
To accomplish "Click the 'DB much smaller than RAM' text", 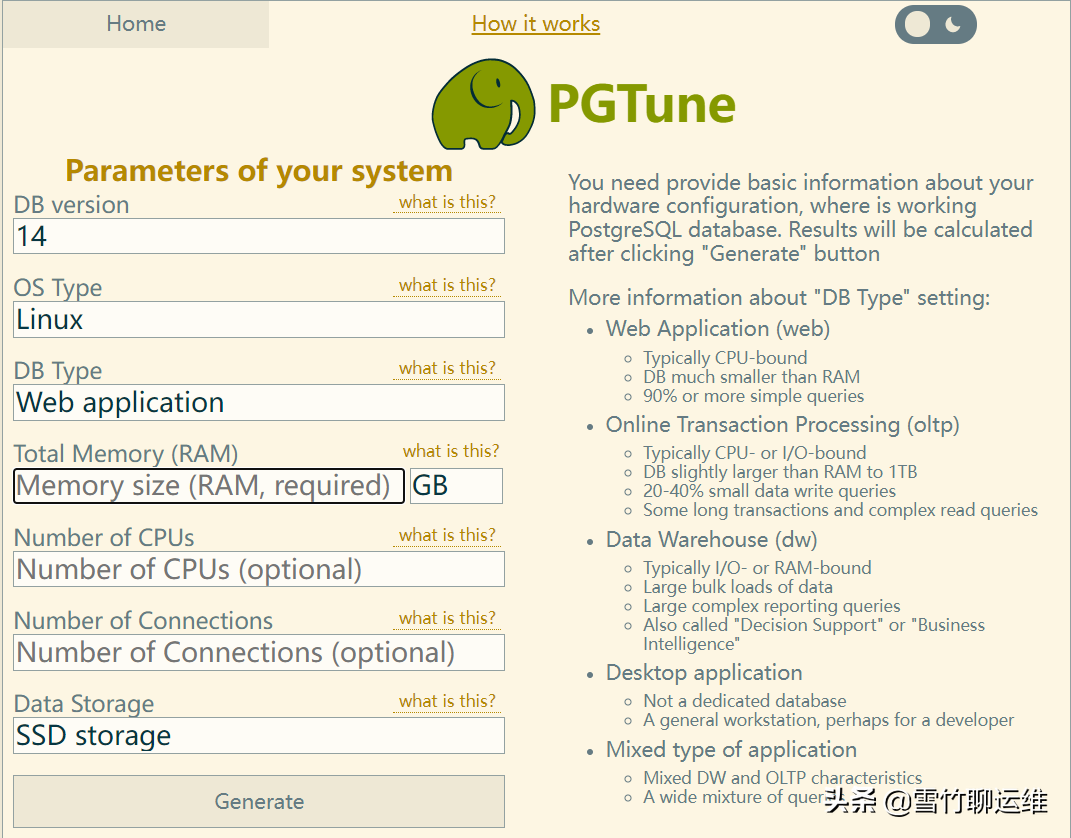I will click(x=751, y=377).
